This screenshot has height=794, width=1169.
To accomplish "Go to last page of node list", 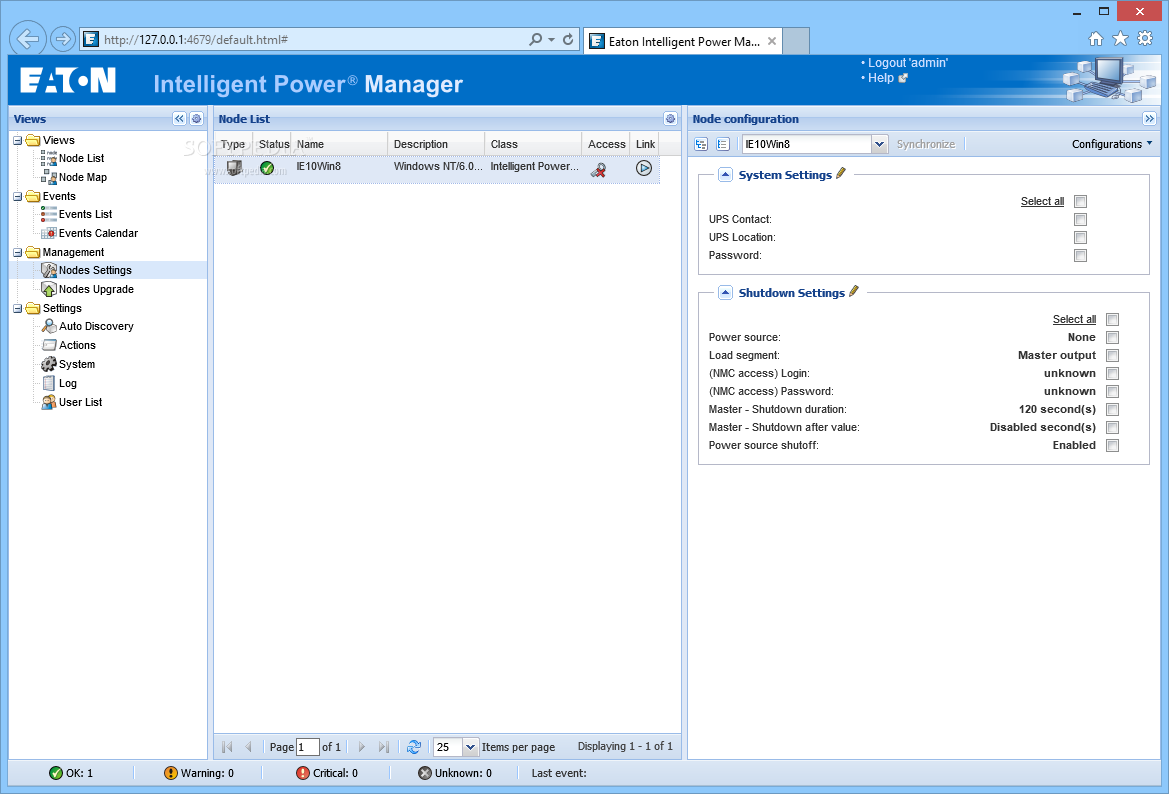I will click(x=383, y=746).
